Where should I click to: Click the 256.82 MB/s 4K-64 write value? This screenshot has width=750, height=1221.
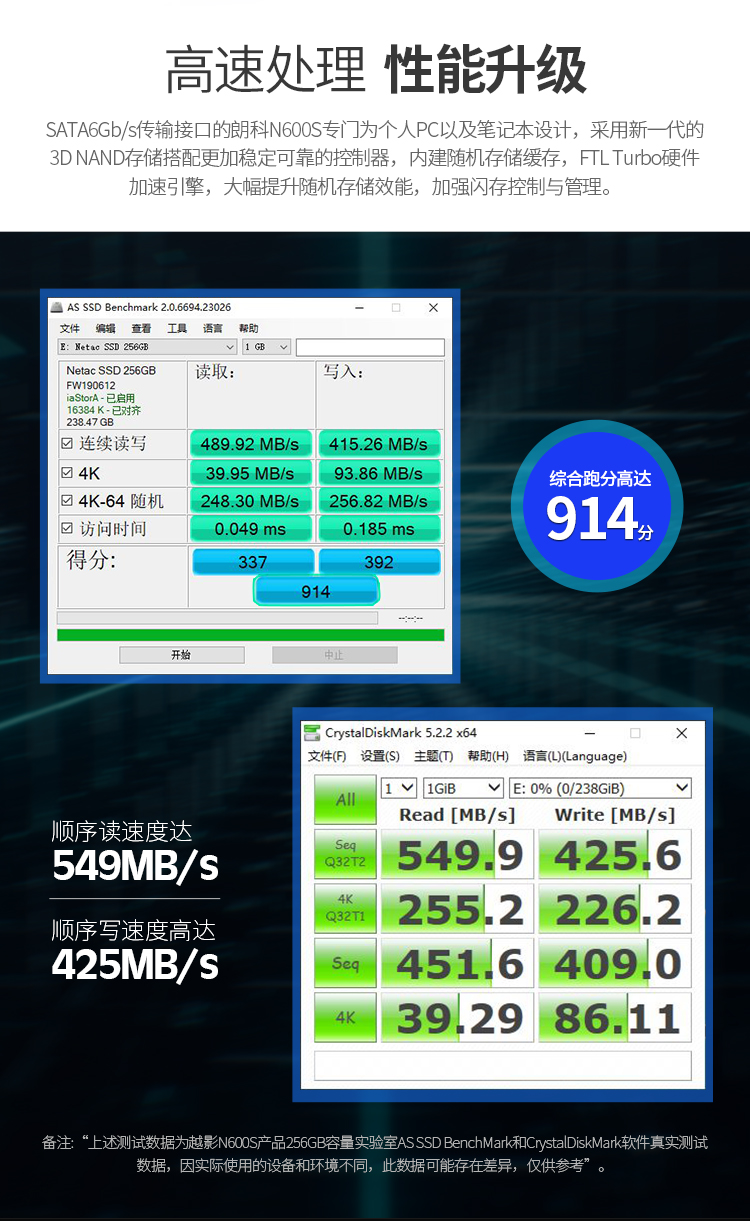[x=379, y=501]
